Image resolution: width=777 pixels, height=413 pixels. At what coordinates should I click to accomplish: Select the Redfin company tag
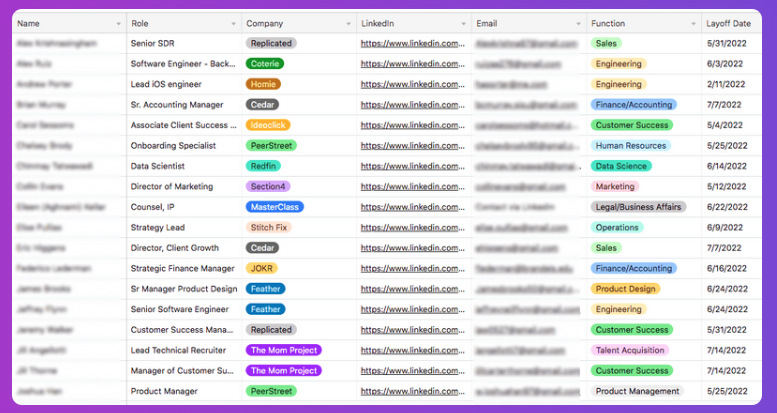point(263,166)
